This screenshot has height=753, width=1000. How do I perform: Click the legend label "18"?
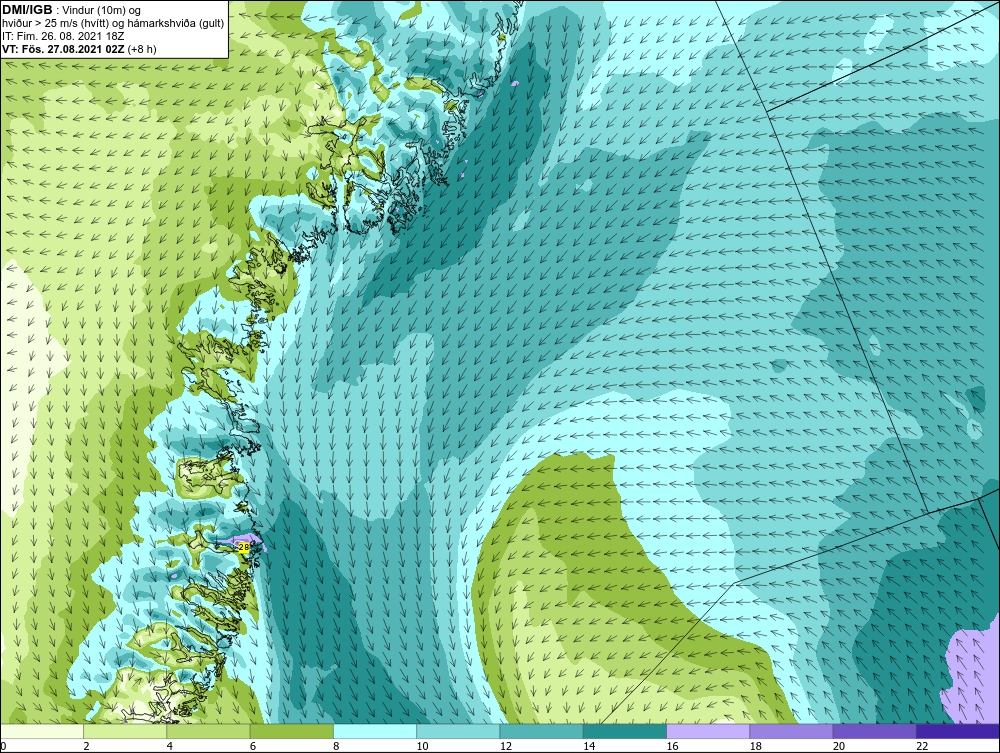pos(755,747)
